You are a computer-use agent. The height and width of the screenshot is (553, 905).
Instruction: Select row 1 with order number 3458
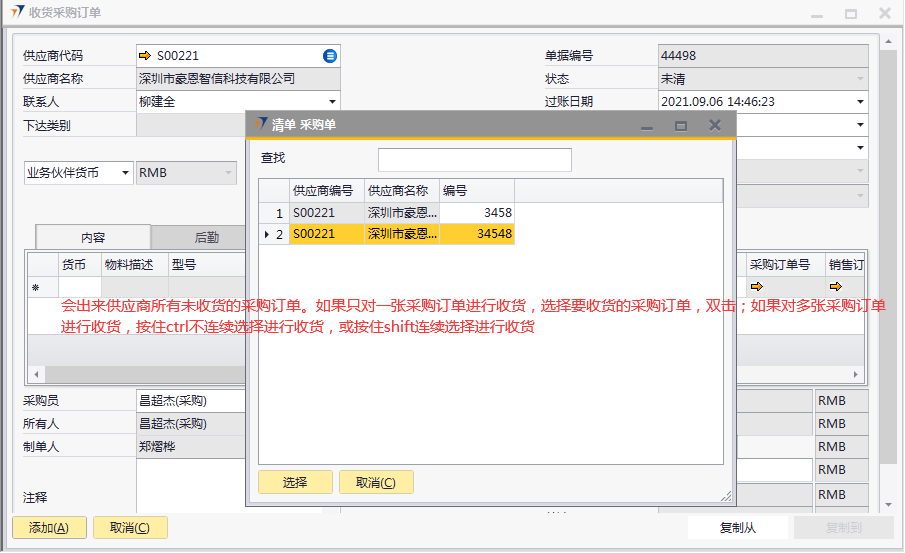(x=400, y=213)
